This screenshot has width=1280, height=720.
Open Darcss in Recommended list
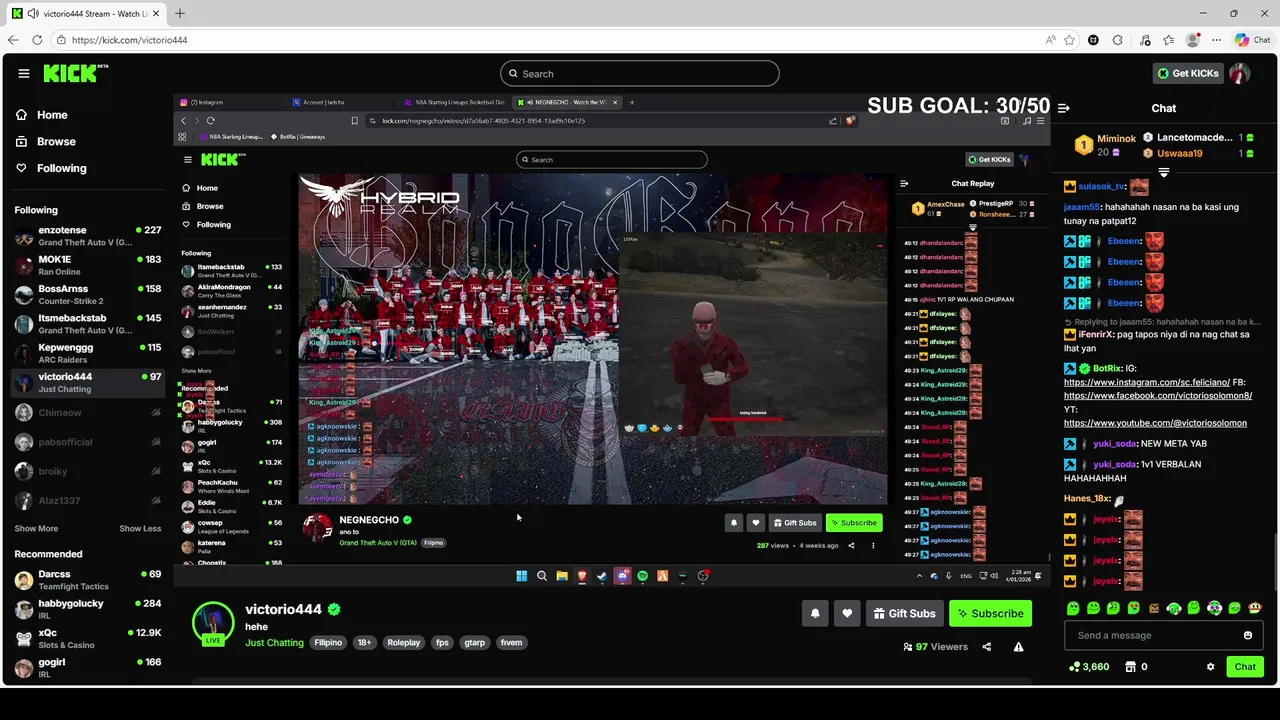coord(88,580)
